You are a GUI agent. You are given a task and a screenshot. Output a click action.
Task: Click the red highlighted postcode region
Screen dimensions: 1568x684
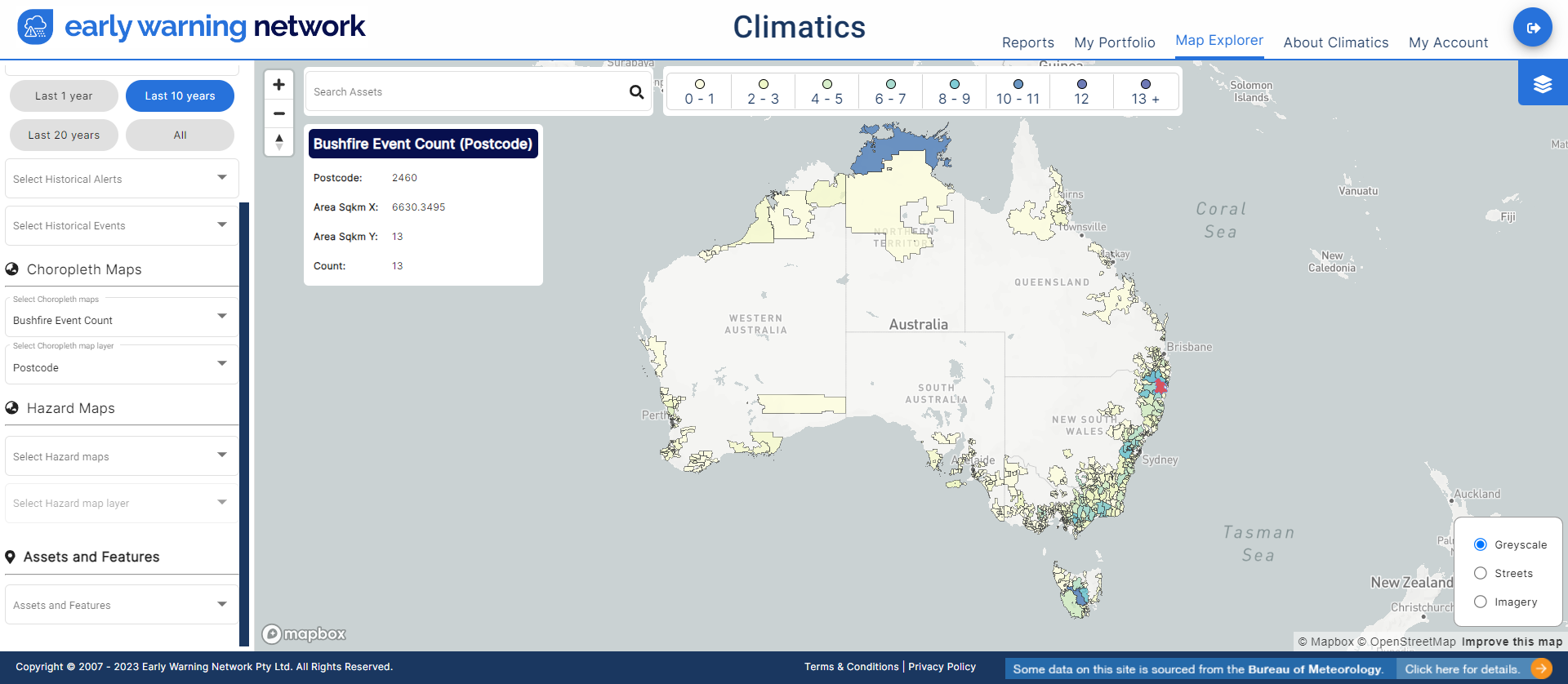click(x=1160, y=386)
